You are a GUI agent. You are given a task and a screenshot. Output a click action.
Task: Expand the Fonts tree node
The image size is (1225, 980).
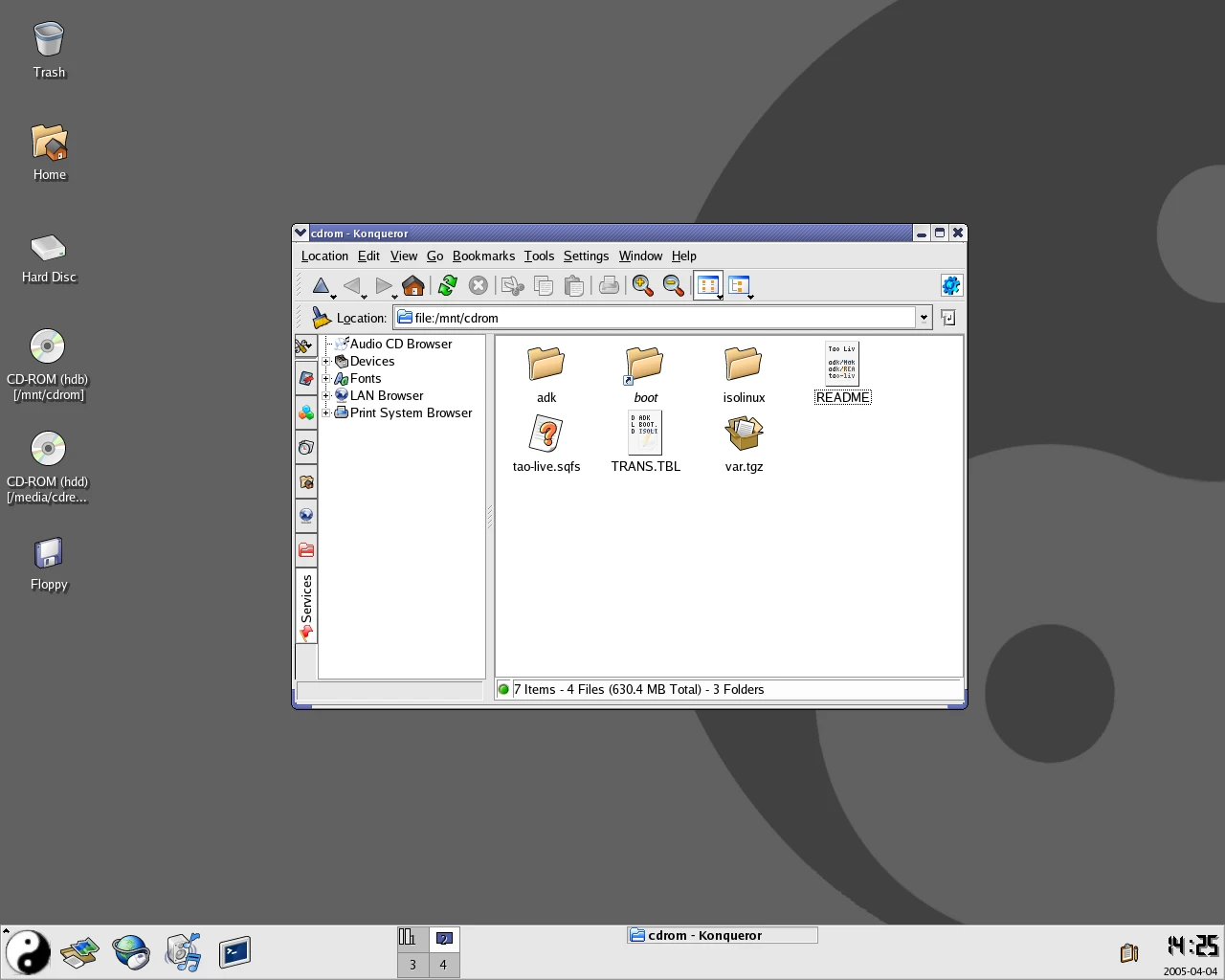(x=326, y=379)
